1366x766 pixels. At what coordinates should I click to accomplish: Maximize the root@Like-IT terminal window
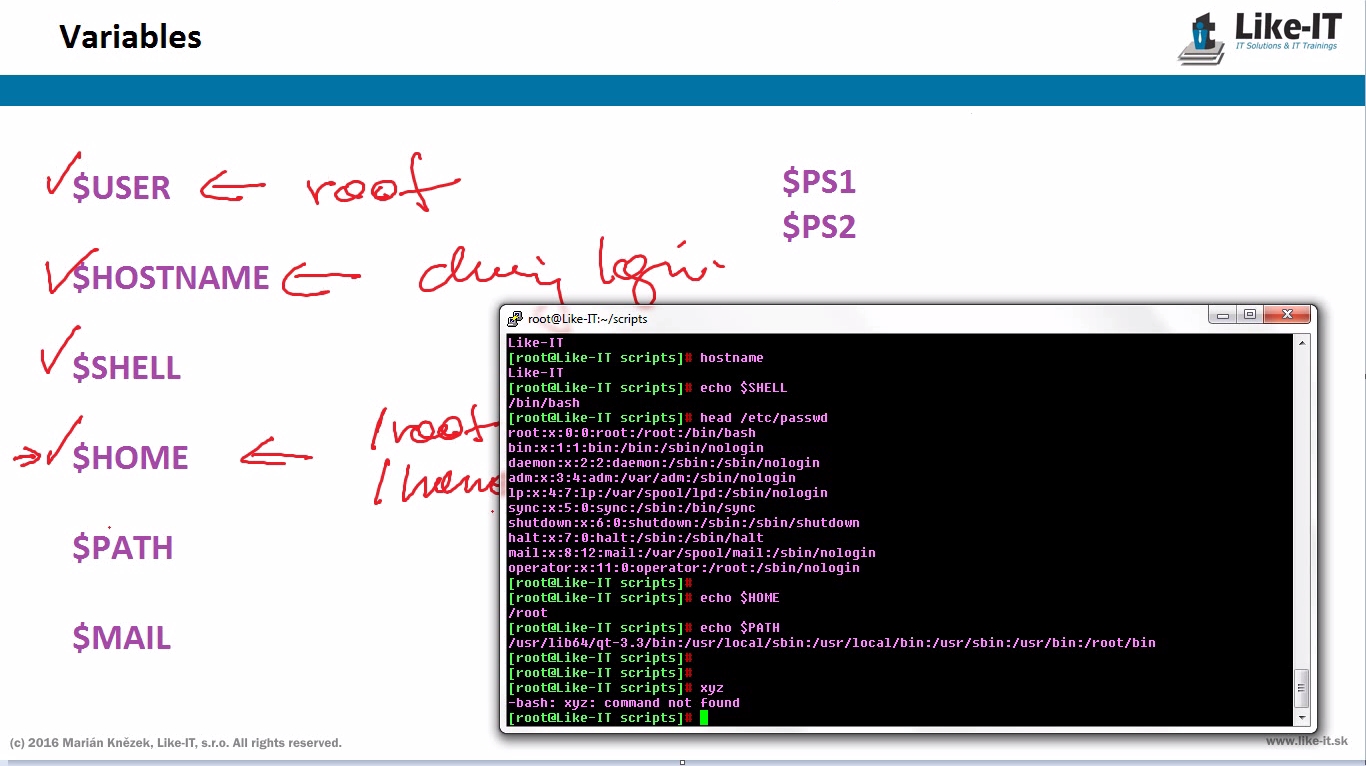pos(1249,315)
